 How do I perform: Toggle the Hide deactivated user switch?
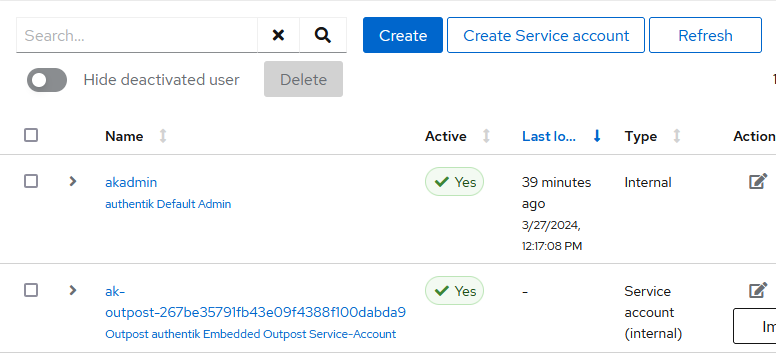(47, 80)
